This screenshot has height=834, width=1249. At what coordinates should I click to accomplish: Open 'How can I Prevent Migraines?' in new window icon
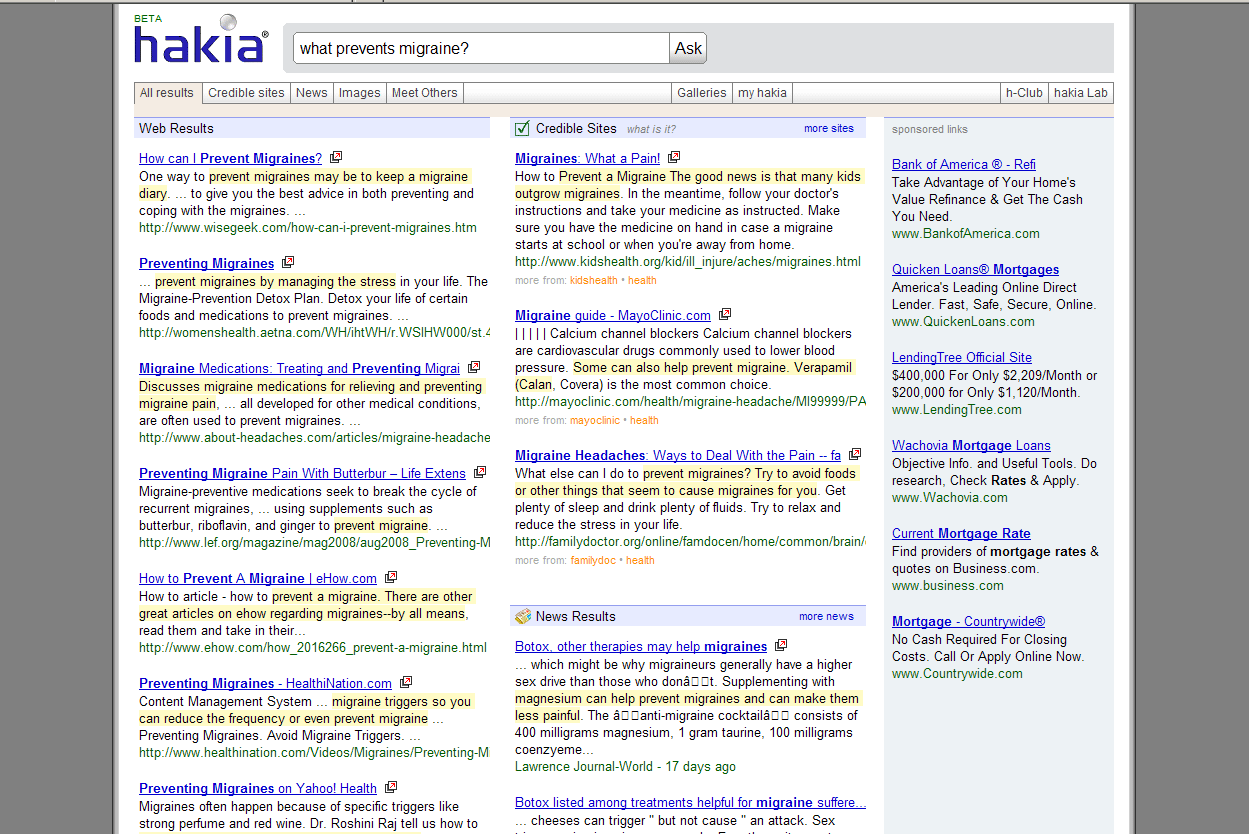coord(336,157)
